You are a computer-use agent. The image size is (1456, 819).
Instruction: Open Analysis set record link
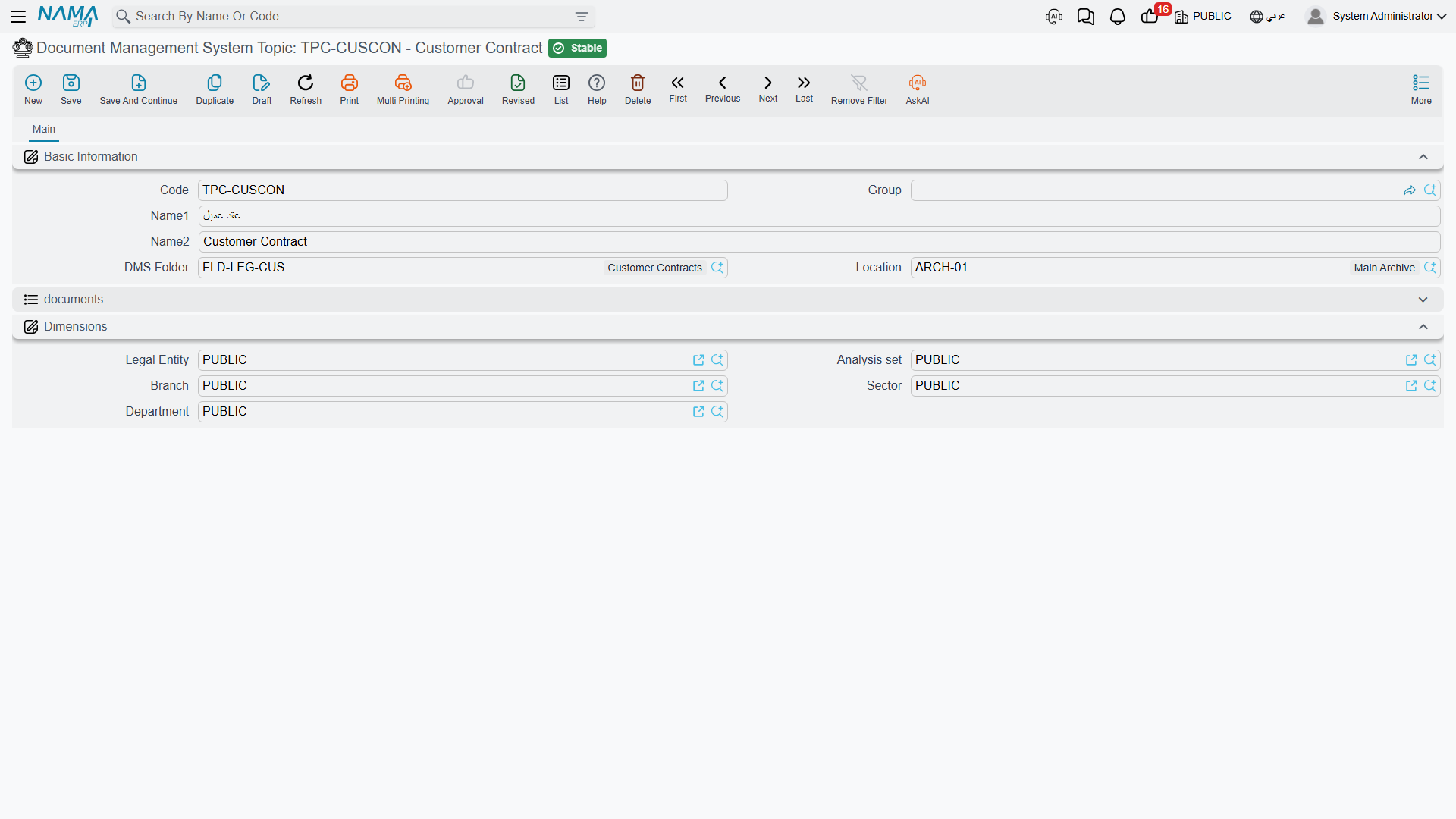1411,360
